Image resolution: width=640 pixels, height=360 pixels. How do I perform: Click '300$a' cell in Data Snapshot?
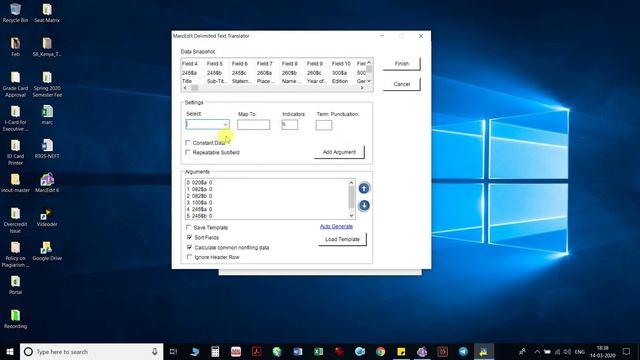[x=339, y=73]
